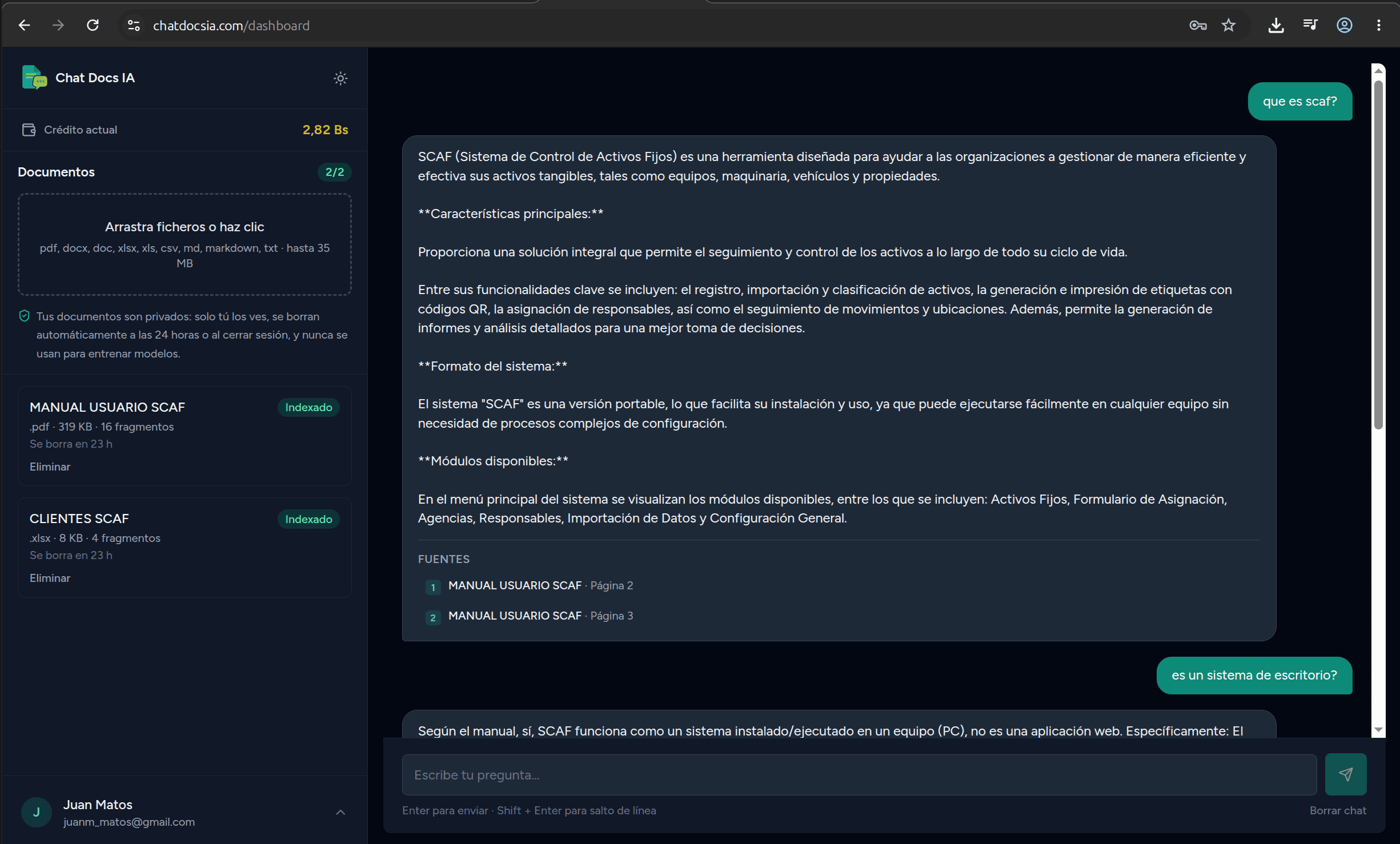This screenshot has width=1400, height=844.
Task: Click the chat scrollbar up arrow
Action: point(1379,70)
